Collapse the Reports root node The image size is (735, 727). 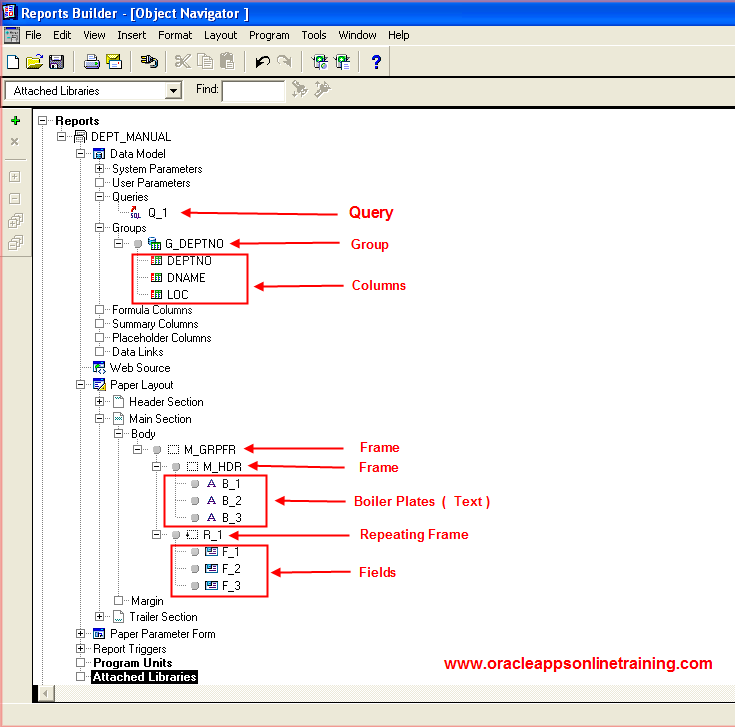43,120
